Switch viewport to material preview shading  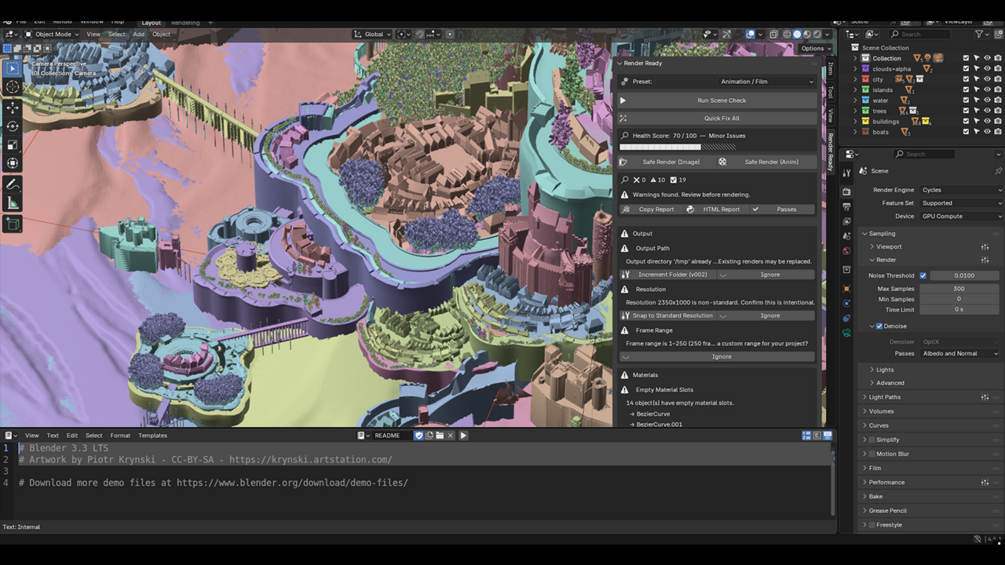click(807, 35)
